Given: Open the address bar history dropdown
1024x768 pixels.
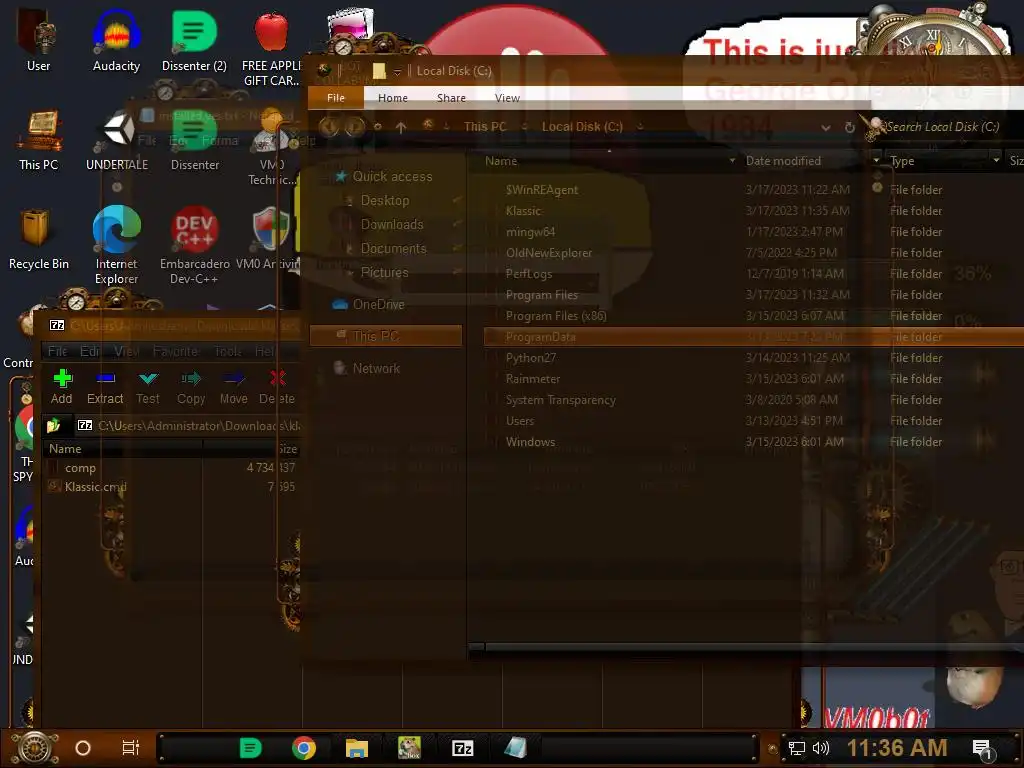Looking at the screenshot, I should [826, 127].
